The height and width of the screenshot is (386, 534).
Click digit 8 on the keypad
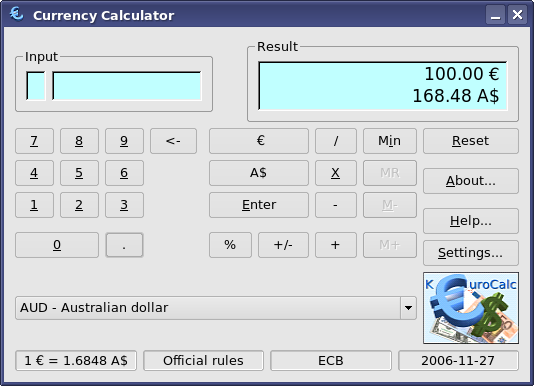79,141
